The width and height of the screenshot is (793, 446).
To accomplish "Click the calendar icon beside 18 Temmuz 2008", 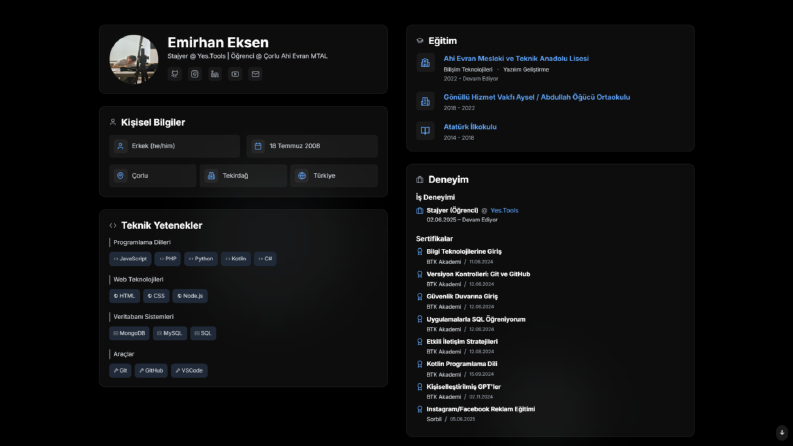I will (258, 146).
